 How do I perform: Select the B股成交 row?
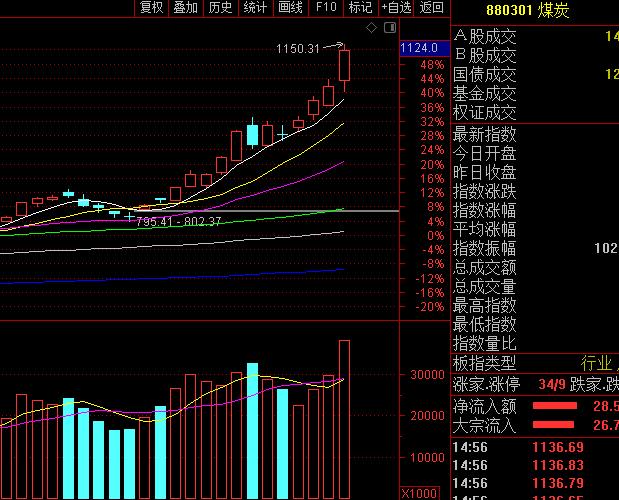click(535, 55)
